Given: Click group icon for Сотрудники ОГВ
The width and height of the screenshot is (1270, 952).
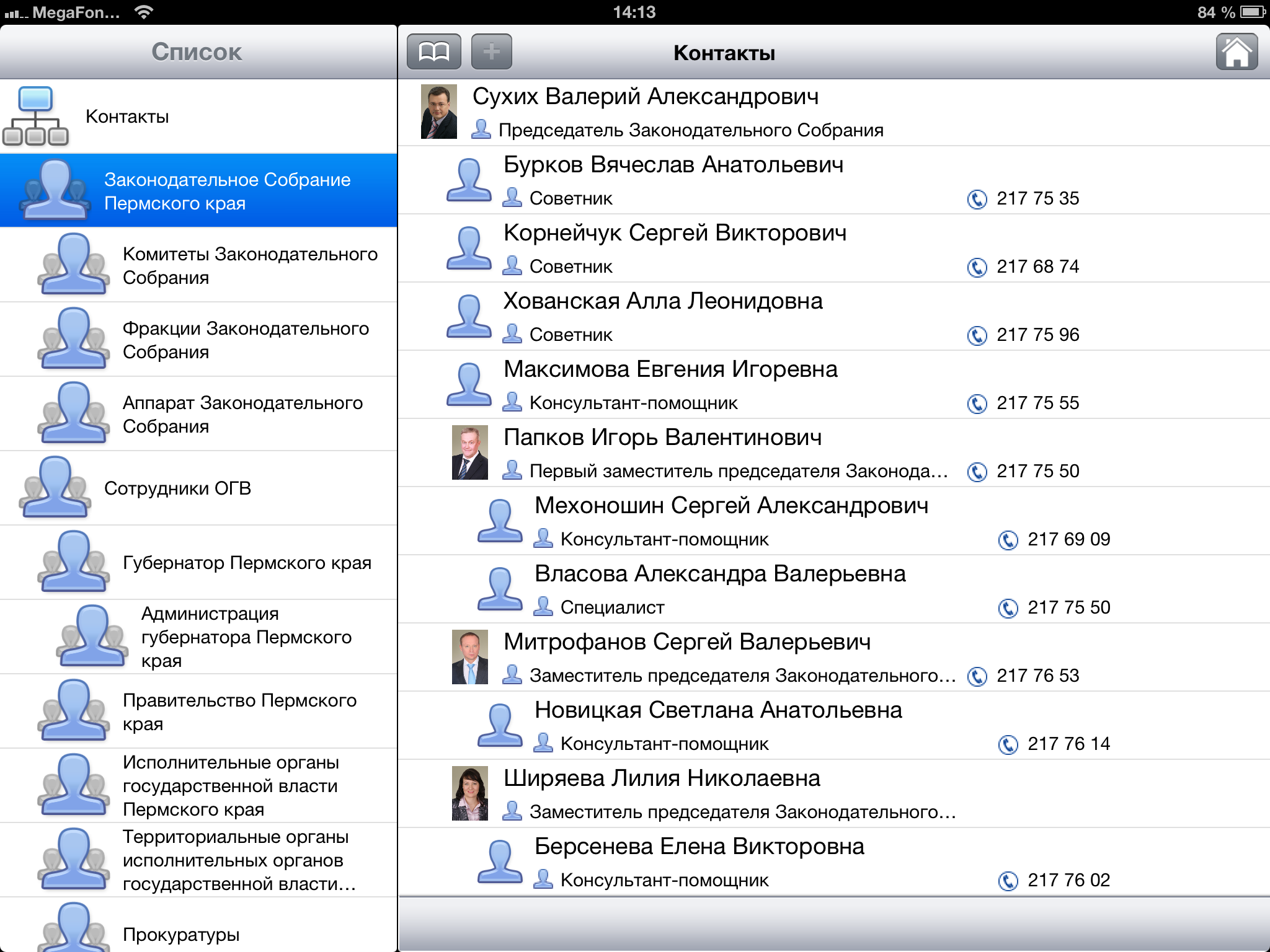Looking at the screenshot, I should pyautogui.click(x=55, y=488).
